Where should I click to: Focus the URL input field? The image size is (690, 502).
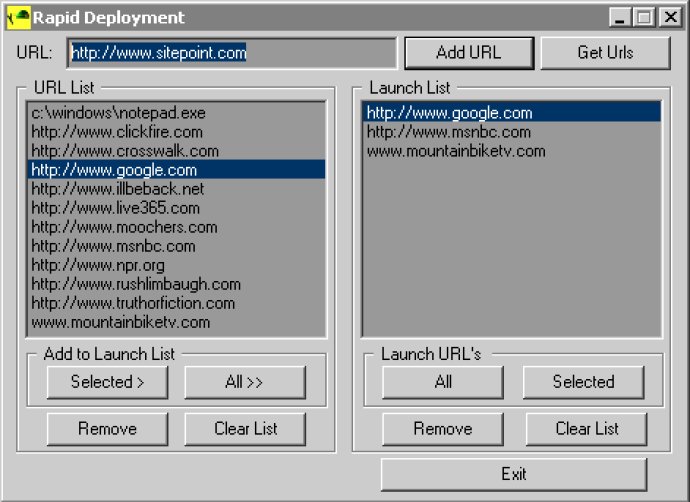[x=232, y=53]
